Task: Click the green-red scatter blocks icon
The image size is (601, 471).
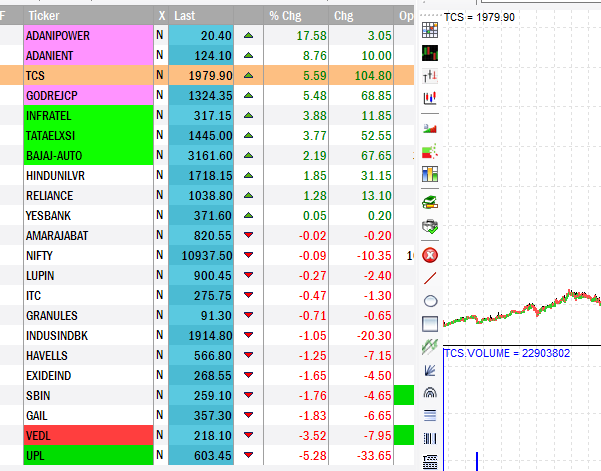Action: [430, 151]
